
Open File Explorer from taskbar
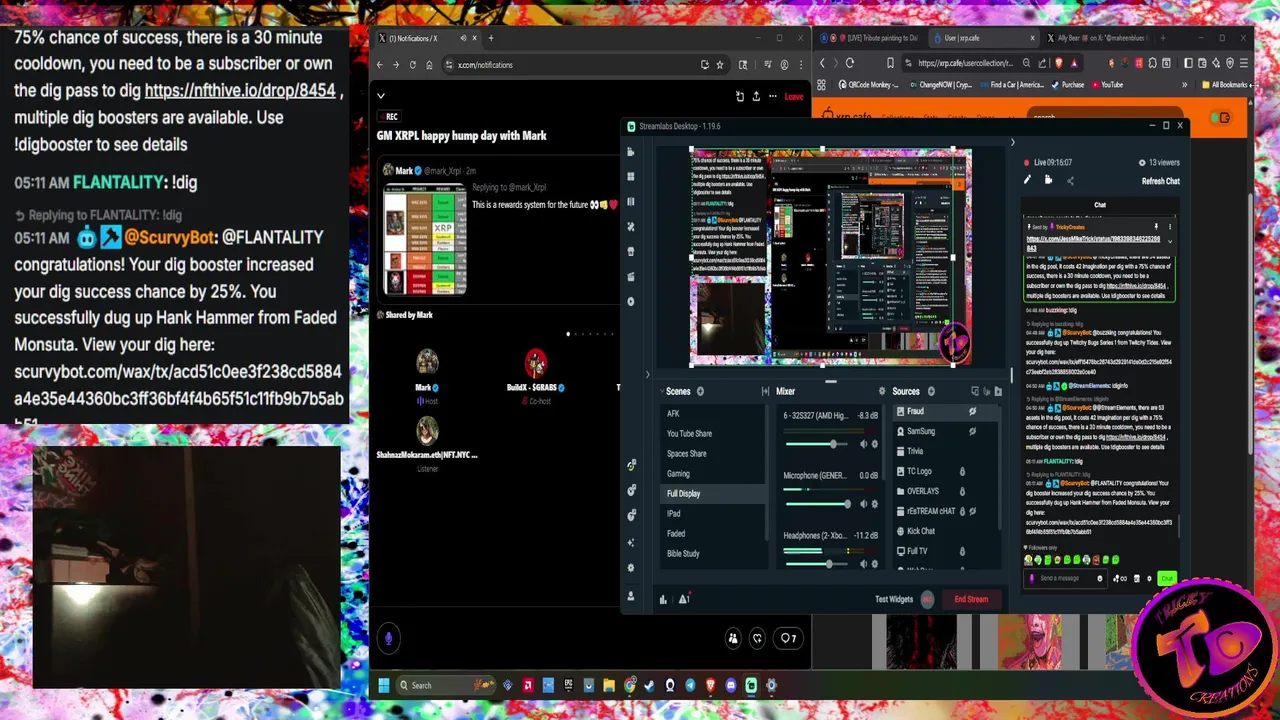pyautogui.click(x=608, y=685)
